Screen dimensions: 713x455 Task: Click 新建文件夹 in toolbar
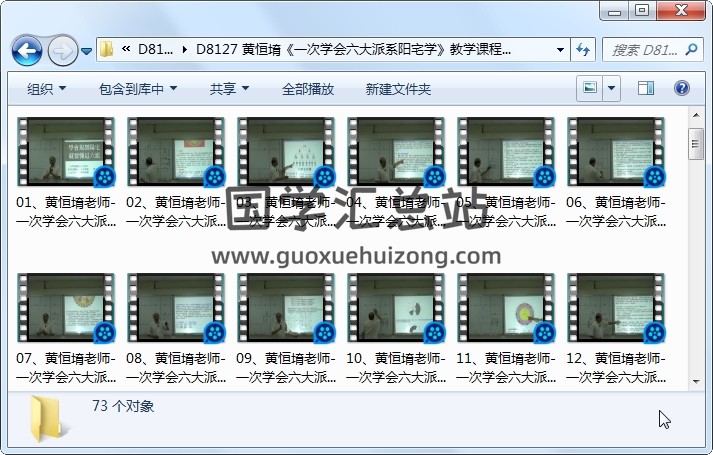point(398,89)
